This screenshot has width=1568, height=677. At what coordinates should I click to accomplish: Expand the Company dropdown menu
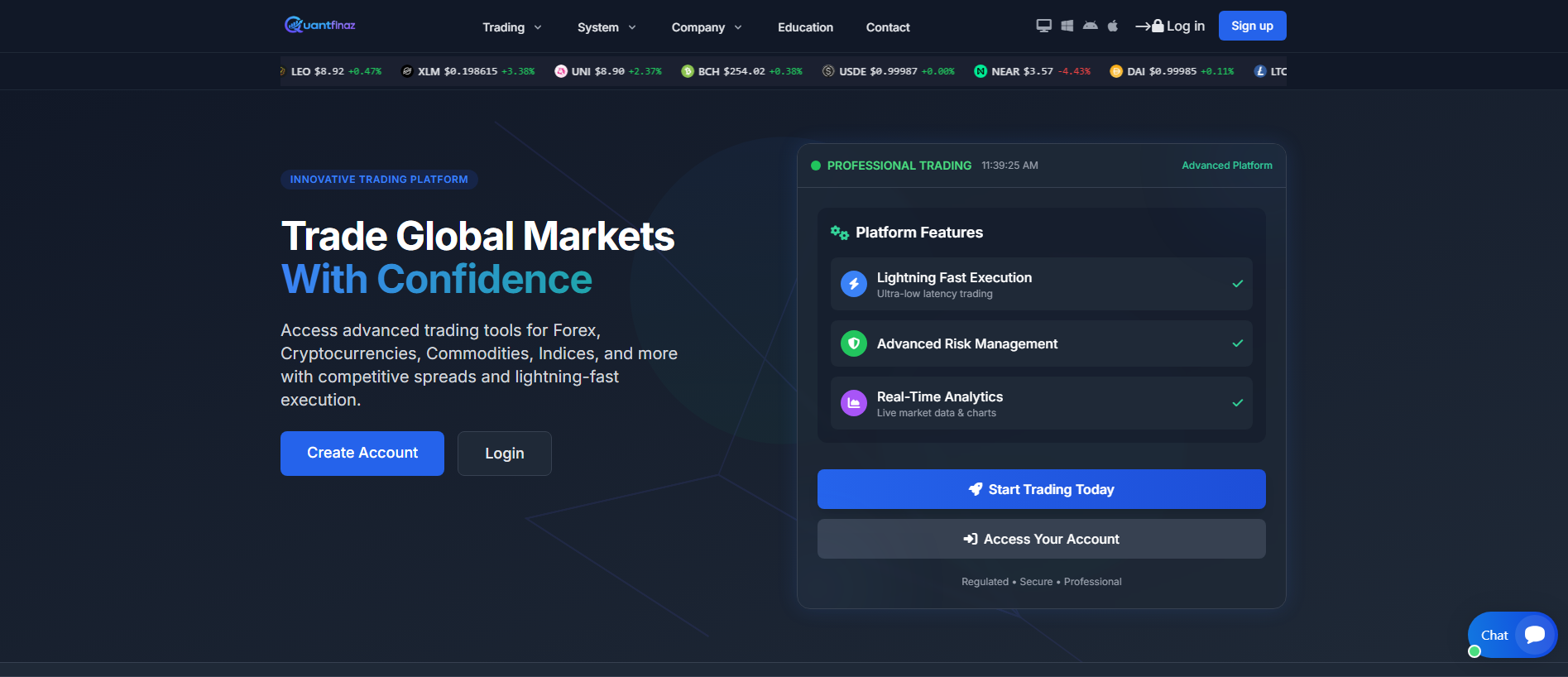pos(707,27)
